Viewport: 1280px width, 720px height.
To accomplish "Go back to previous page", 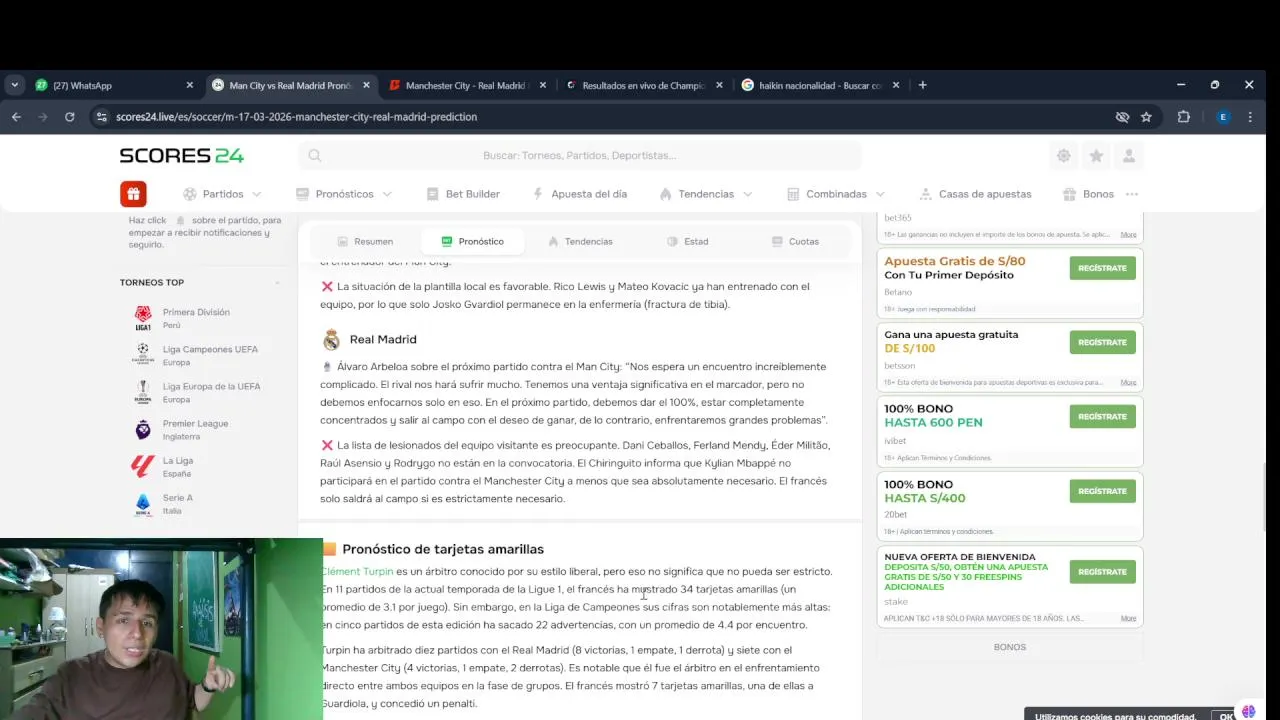I will tap(16, 117).
